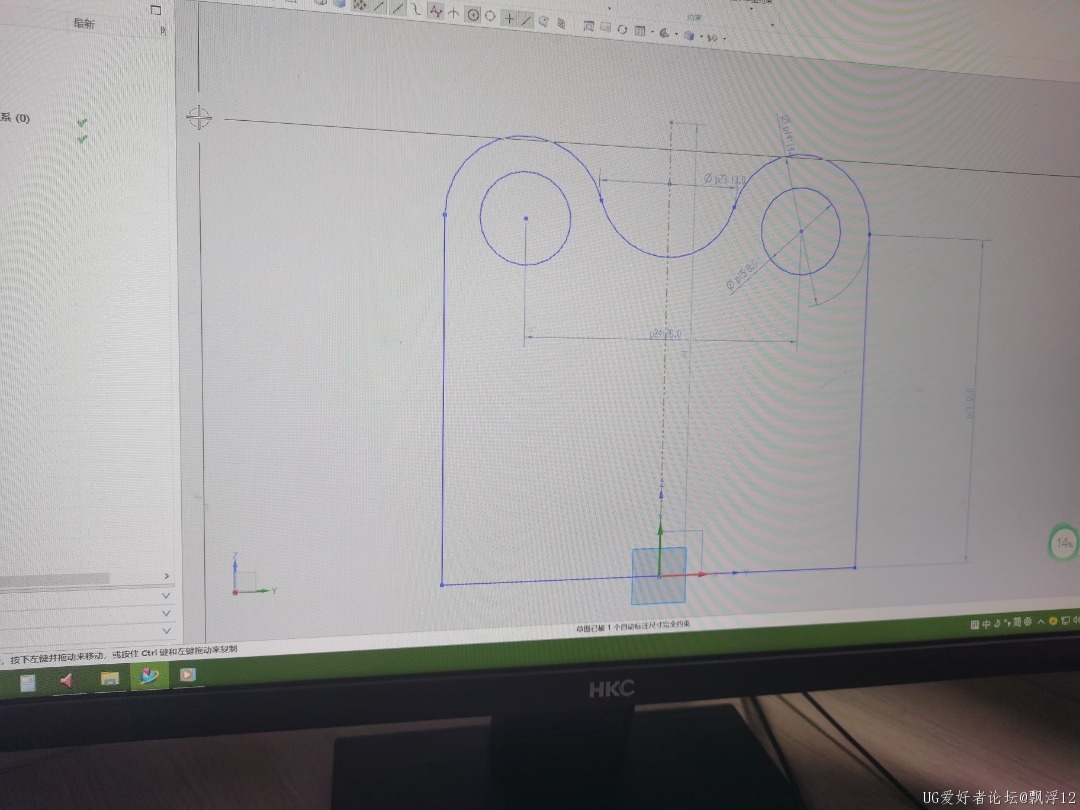Image resolution: width=1080 pixels, height=810 pixels.
Task: Open dropdown arrow beside the red grid icon
Action: click(652, 32)
